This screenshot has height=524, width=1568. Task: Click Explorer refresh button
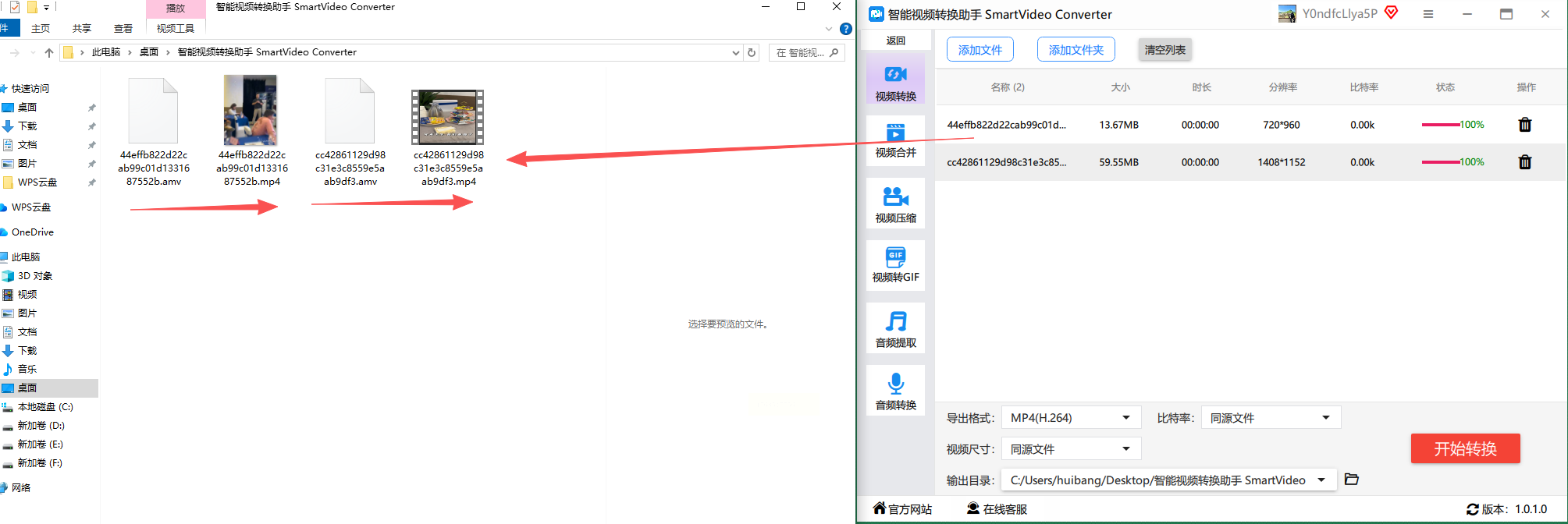(x=752, y=53)
